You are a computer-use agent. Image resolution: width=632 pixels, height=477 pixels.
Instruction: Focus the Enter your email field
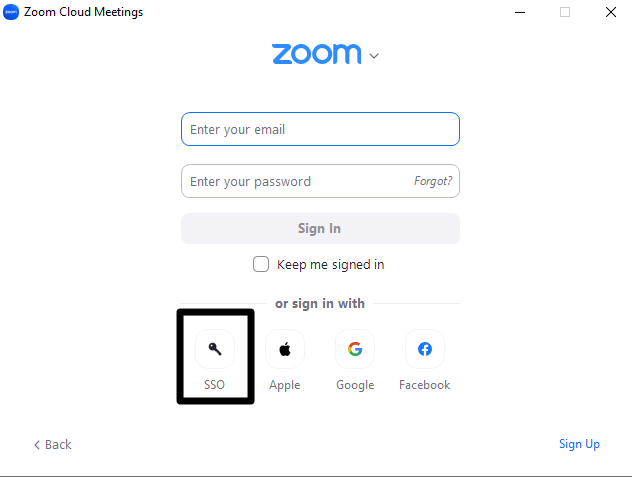[x=320, y=129]
